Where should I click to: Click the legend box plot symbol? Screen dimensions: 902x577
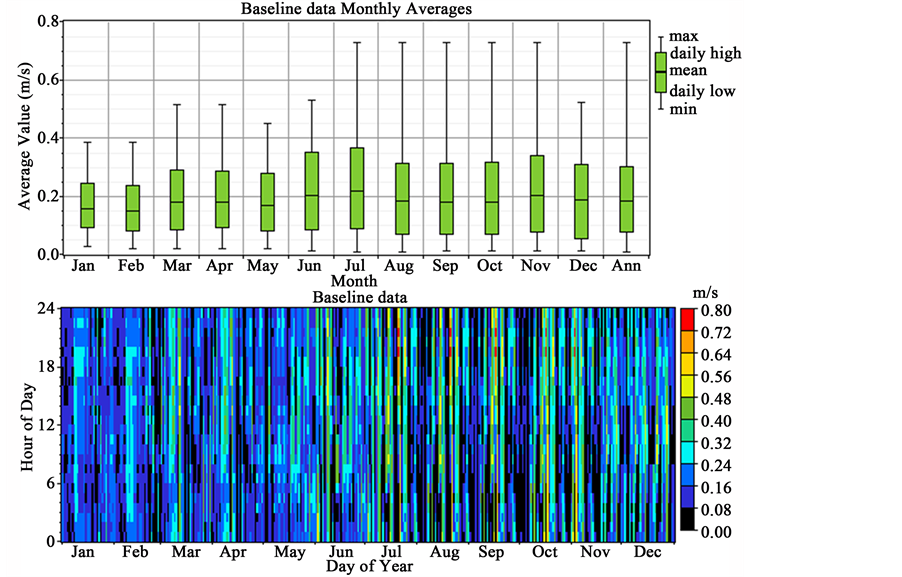click(x=660, y=72)
